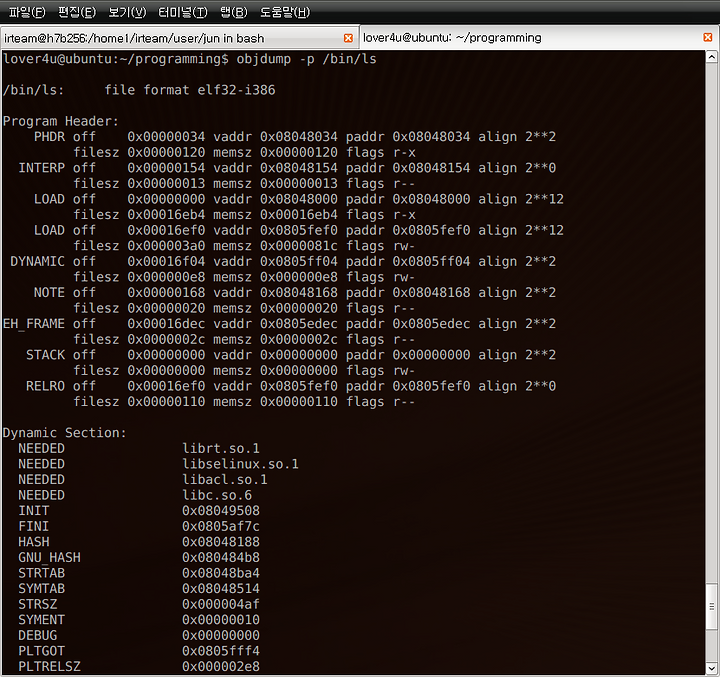Open the 탭(B) menu
720x677 pixels.
point(234,12)
